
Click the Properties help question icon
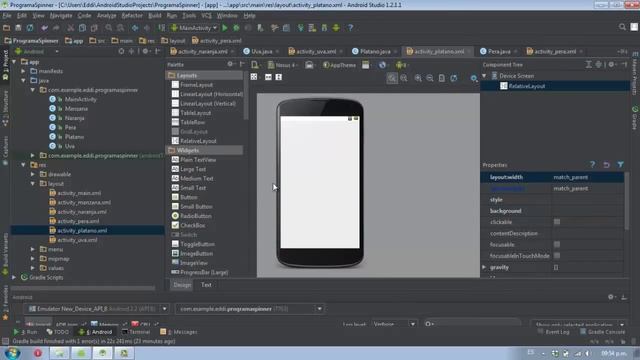coord(592,164)
